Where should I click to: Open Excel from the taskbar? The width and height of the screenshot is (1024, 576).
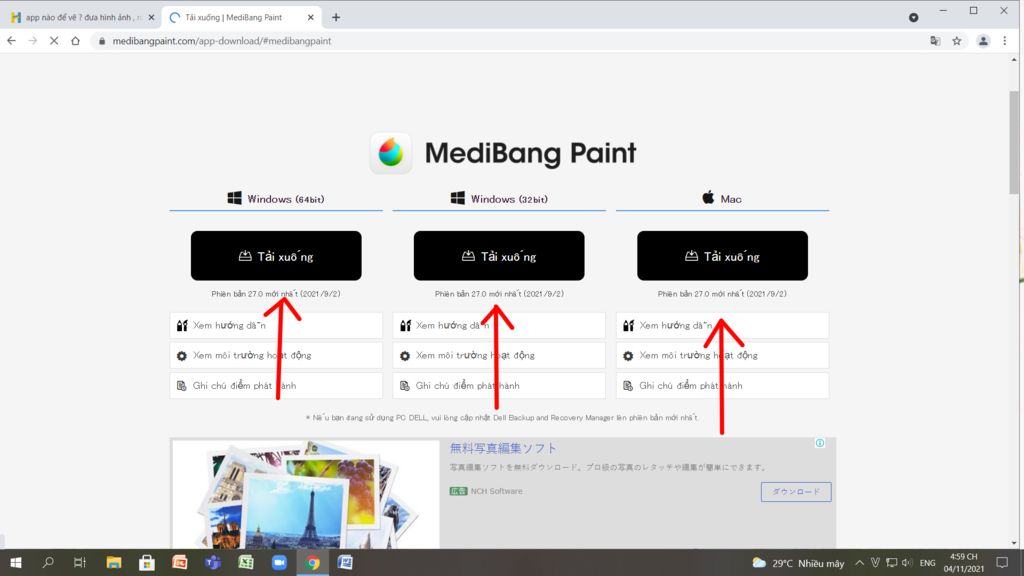(246, 562)
